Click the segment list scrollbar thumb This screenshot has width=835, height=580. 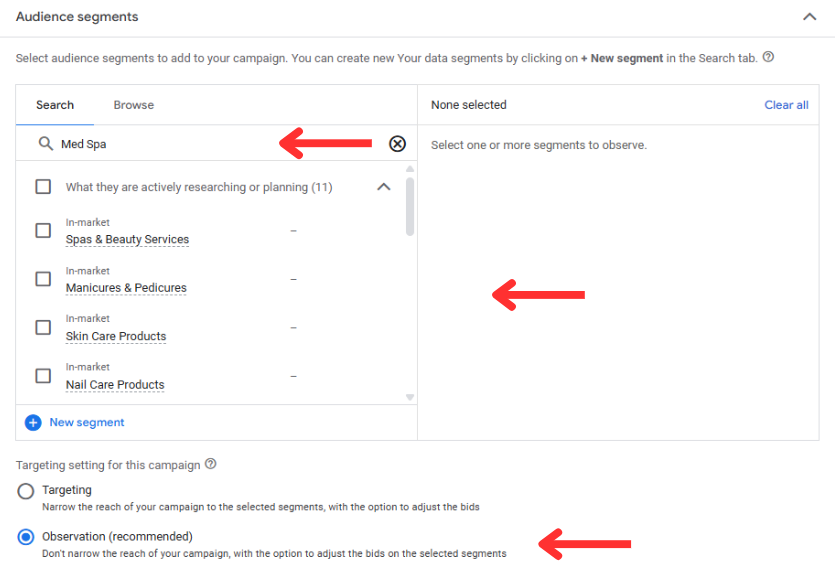click(410, 207)
